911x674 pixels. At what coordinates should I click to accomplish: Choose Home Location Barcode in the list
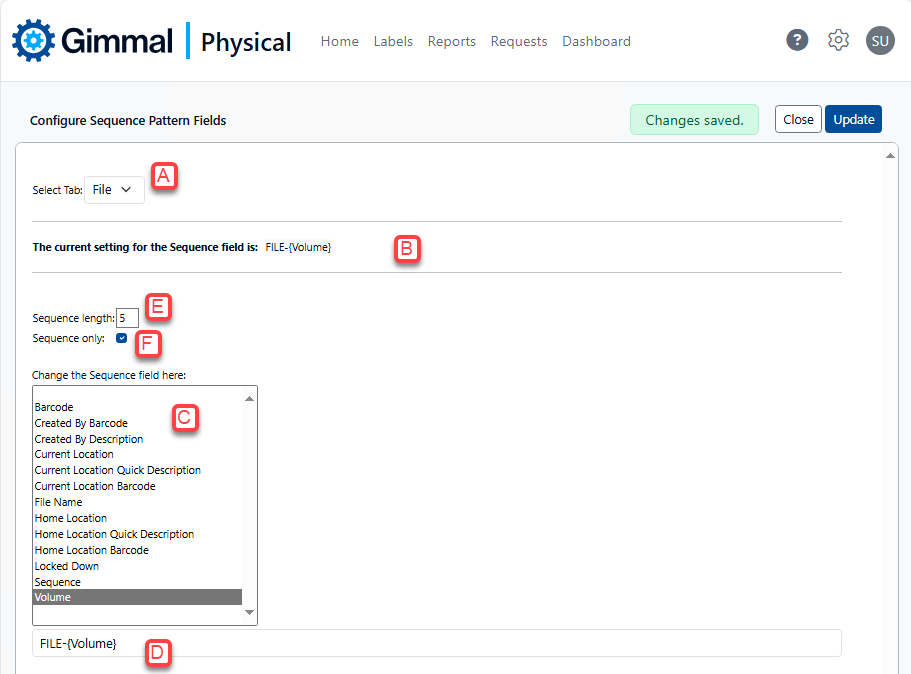[x=91, y=550]
